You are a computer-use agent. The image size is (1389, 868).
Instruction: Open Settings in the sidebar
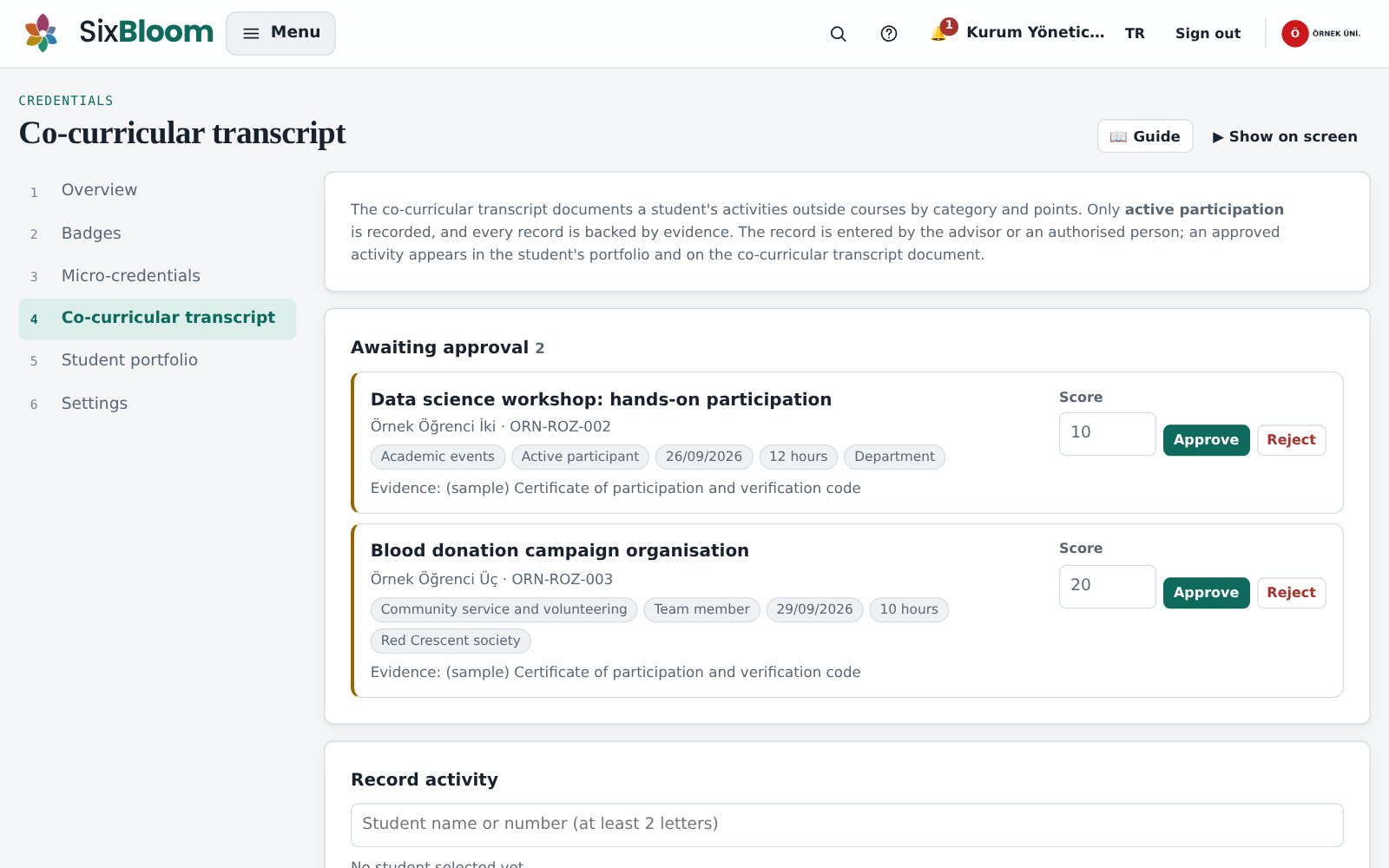tap(157, 403)
